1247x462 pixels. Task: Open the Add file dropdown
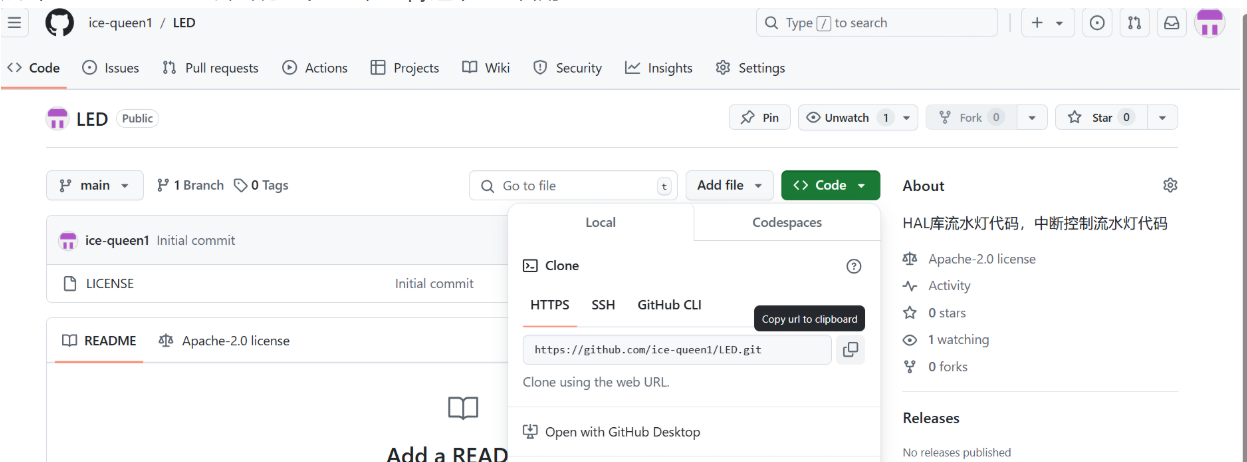(x=729, y=185)
